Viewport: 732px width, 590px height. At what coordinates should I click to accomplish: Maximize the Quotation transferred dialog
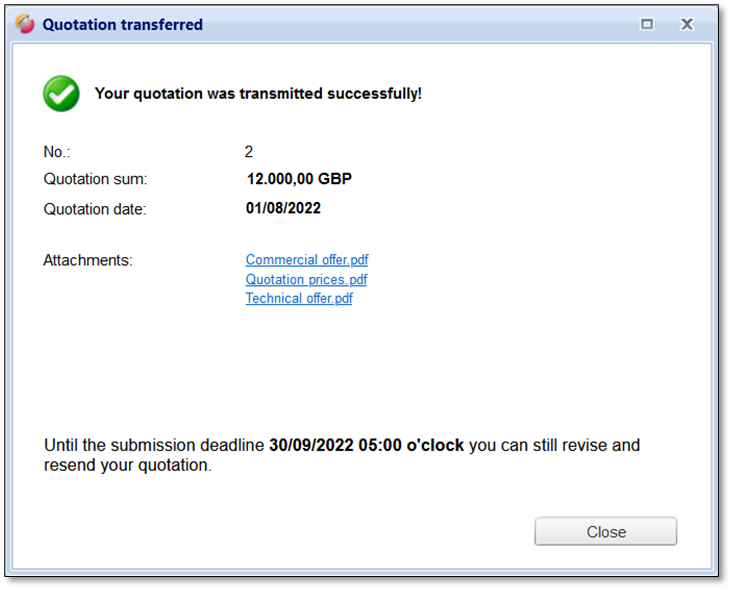tap(647, 24)
